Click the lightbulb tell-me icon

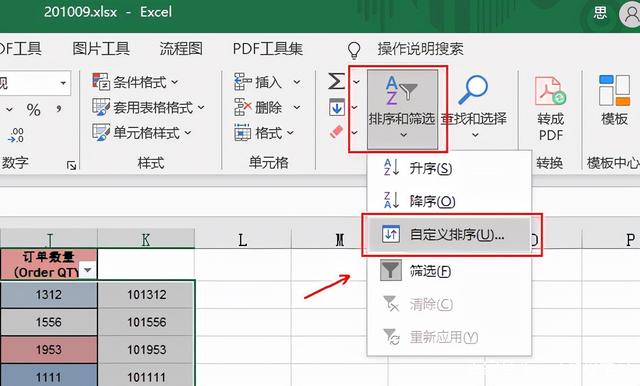pos(354,50)
